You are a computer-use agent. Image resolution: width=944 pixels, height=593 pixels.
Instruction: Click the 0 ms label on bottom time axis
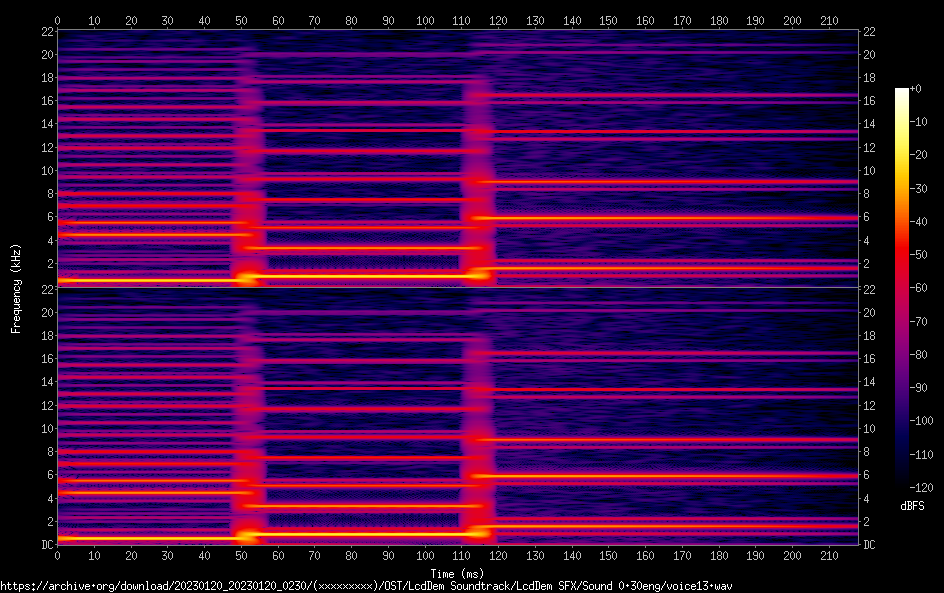(57, 554)
